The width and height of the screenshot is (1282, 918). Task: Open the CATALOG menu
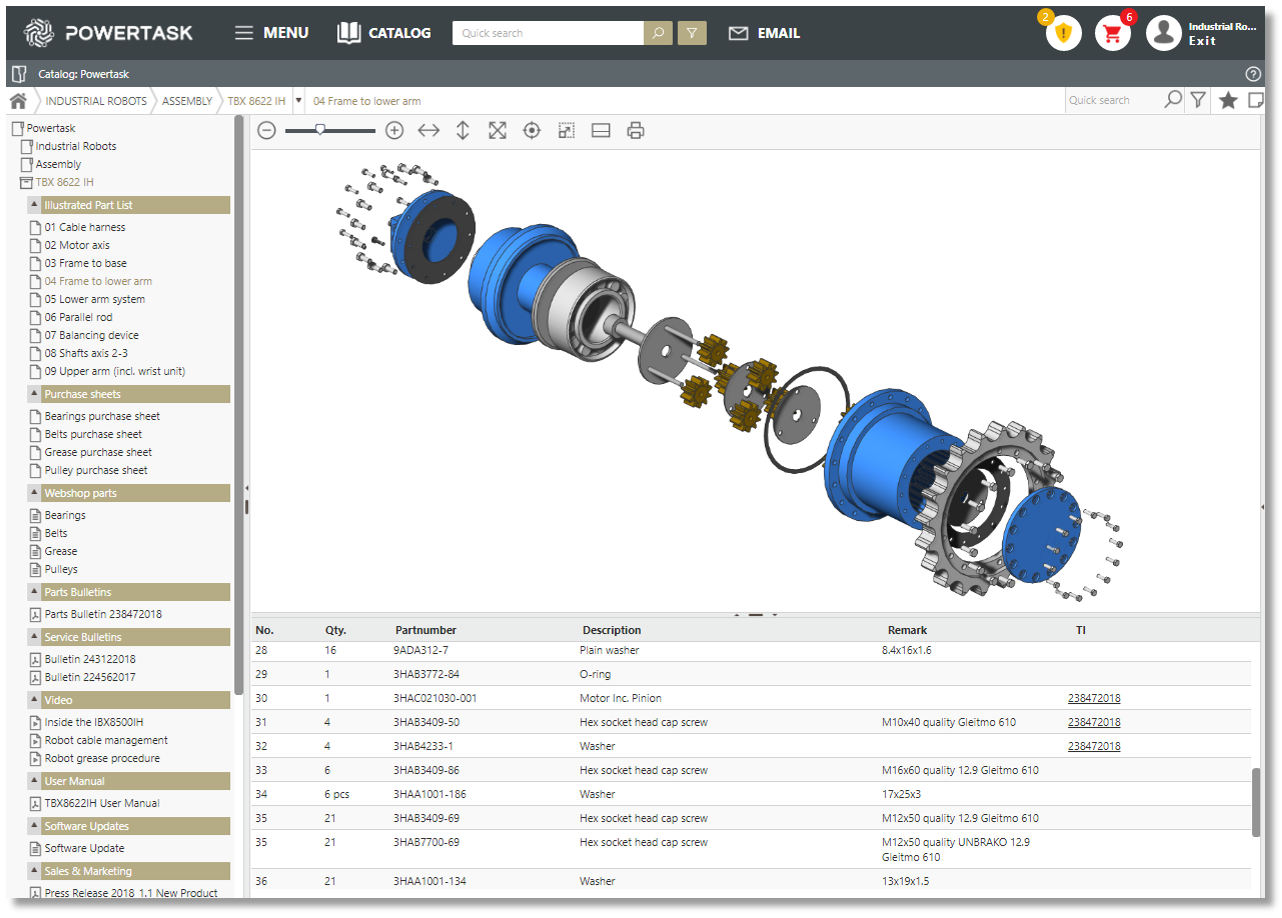pos(384,33)
